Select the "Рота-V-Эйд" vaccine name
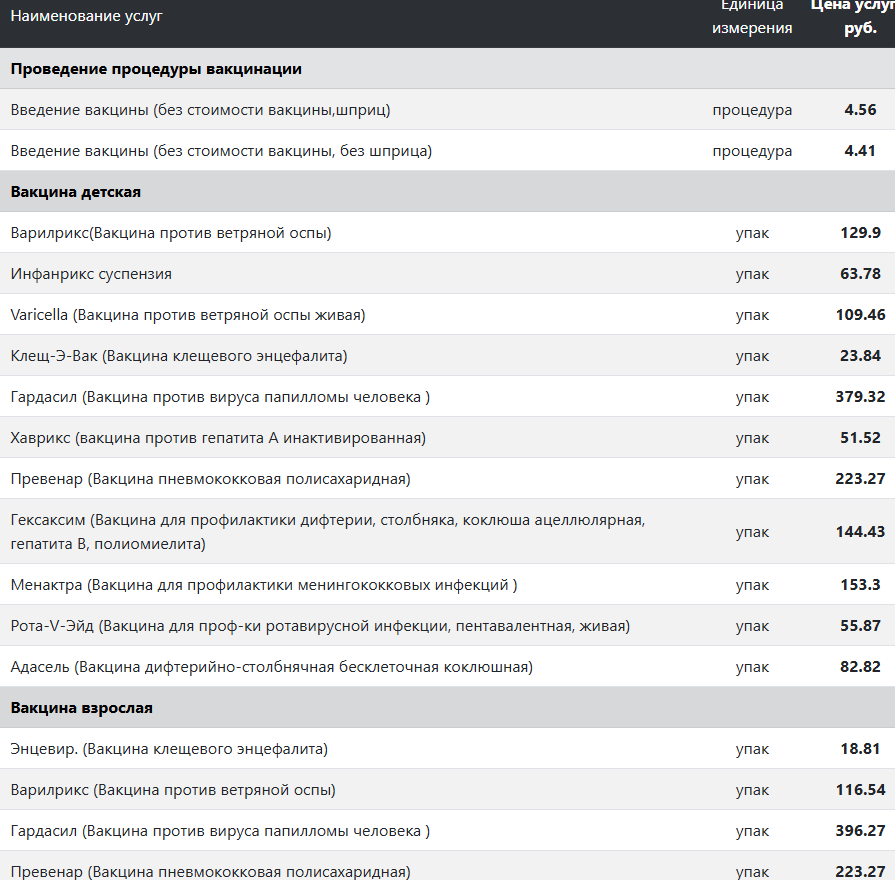The width and height of the screenshot is (895, 880). tap(320, 626)
